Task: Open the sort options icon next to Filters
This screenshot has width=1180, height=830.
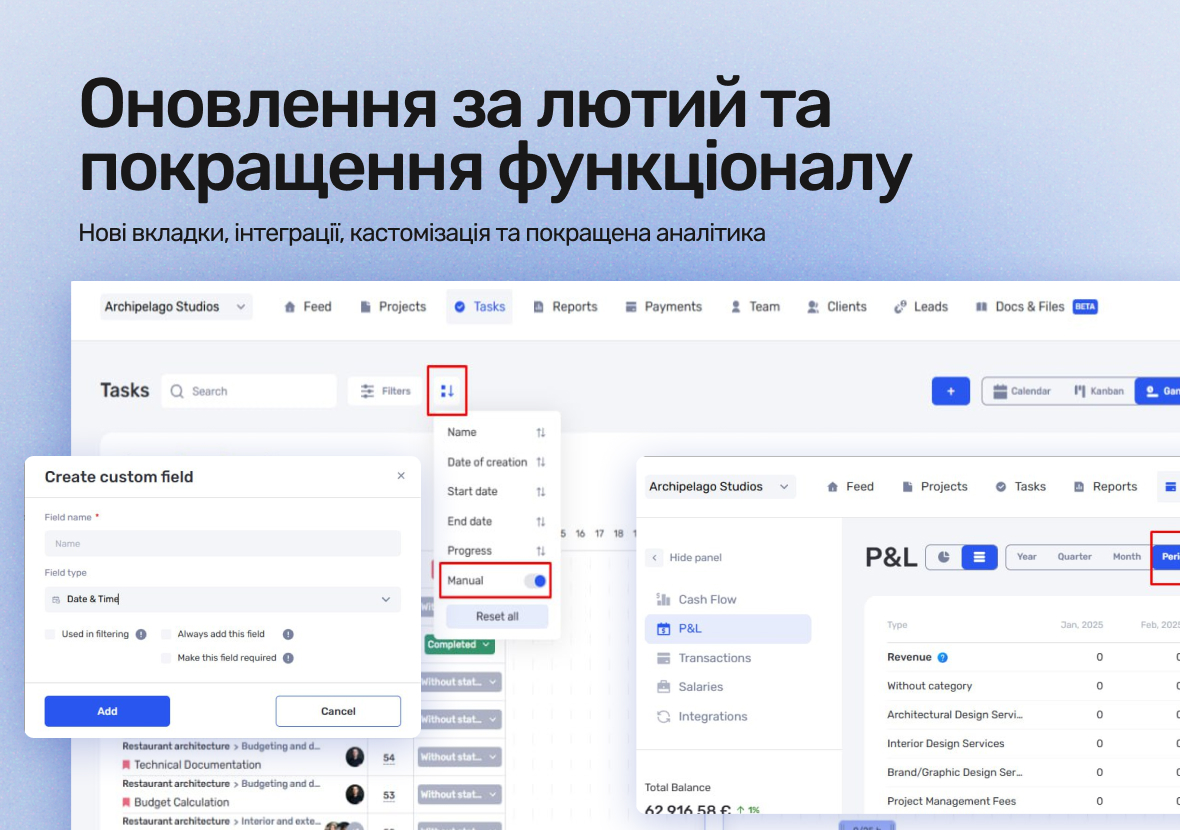Action: coord(447,391)
